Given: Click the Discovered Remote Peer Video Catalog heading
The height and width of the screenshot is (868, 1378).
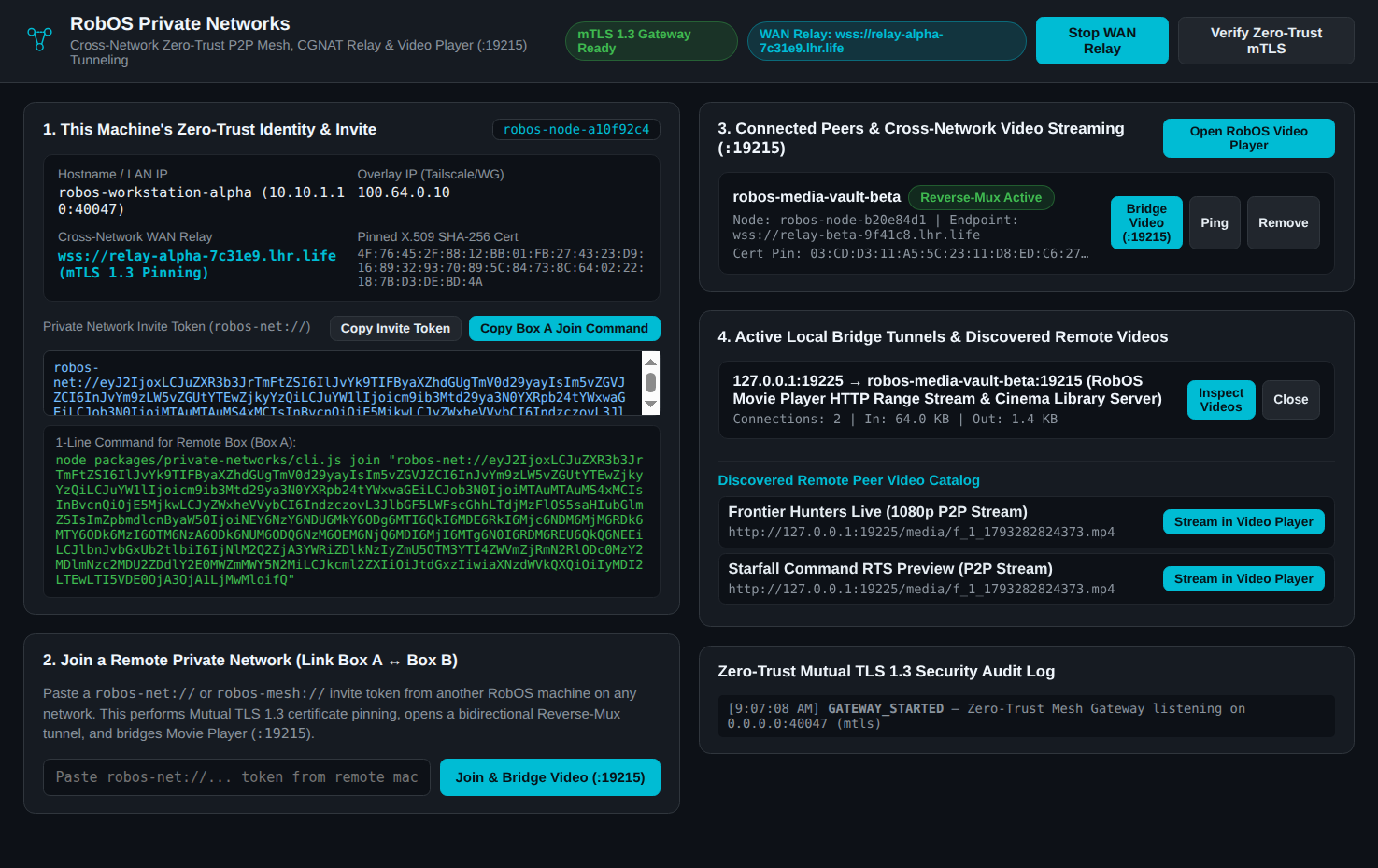Looking at the screenshot, I should [848, 480].
